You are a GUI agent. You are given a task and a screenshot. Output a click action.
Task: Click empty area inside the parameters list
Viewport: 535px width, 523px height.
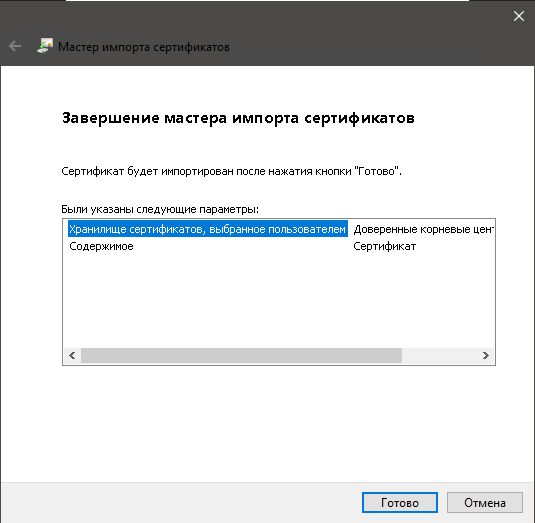pos(279,300)
